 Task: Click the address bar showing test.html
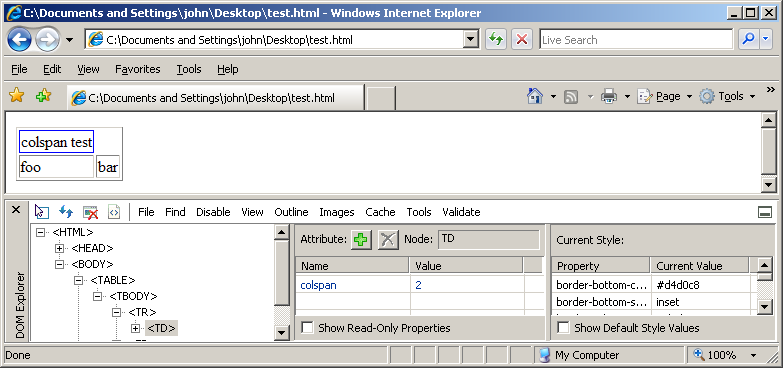pyautogui.click(x=274, y=40)
